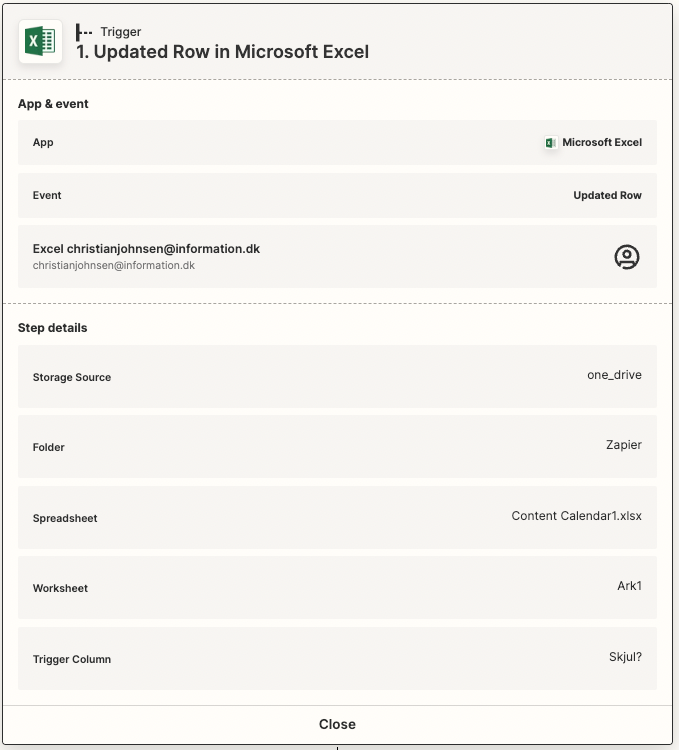Select 'Content Calendar1.xlsx' spreadsheet value

point(577,516)
